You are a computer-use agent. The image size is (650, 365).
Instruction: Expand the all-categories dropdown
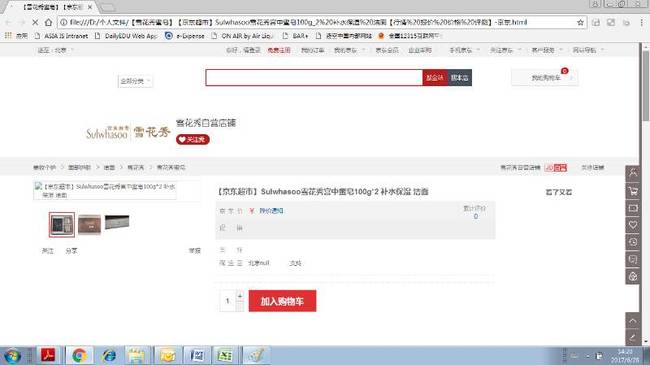click(135, 81)
